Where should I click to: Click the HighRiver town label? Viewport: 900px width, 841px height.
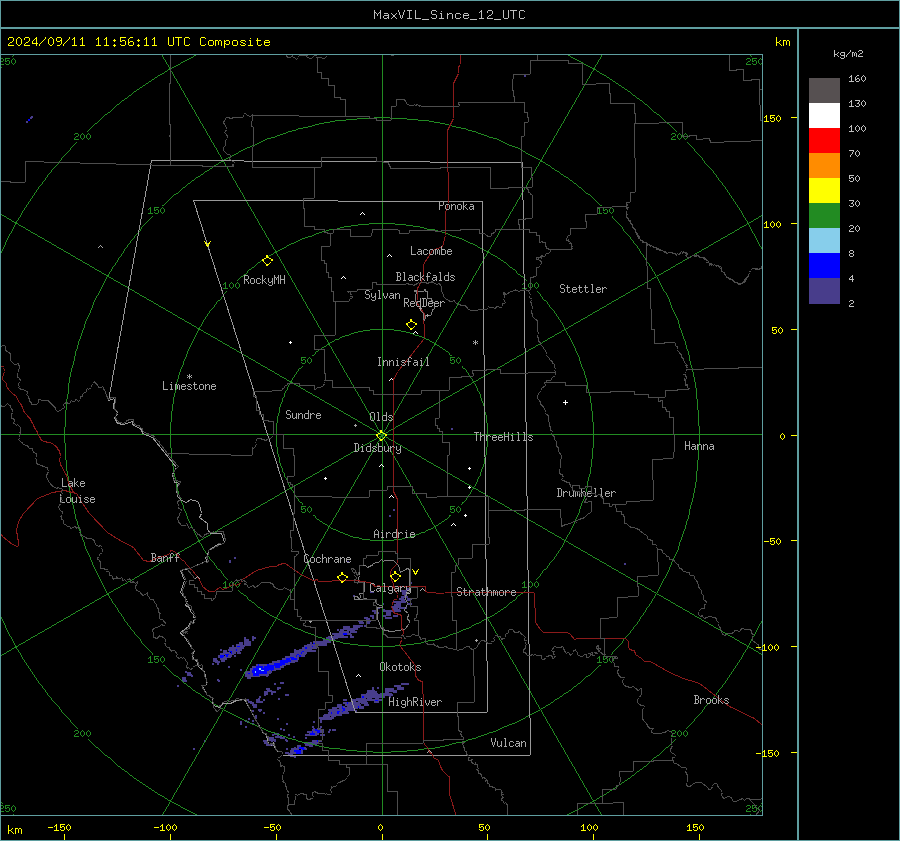(x=415, y=702)
